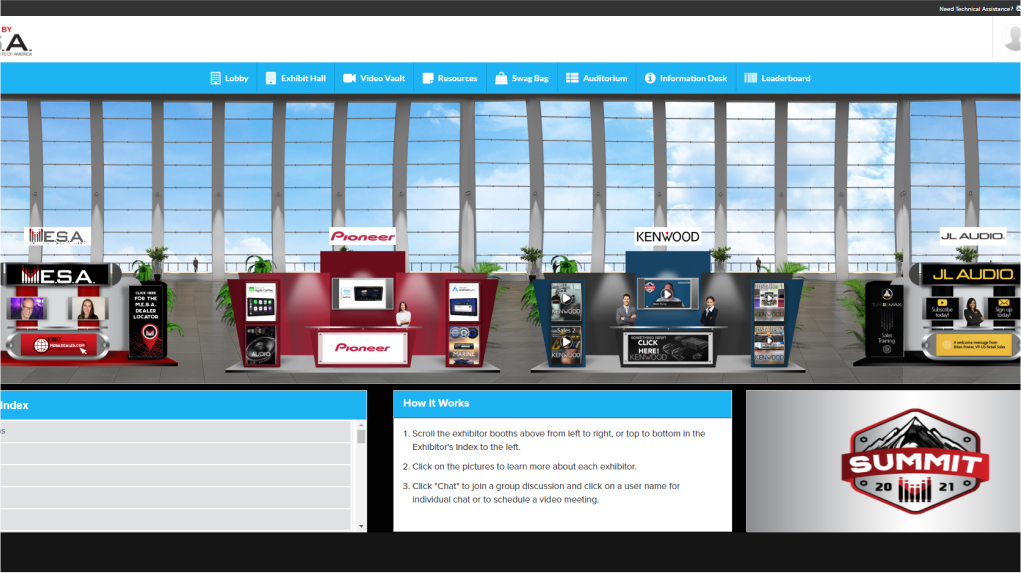This screenshot has height=573, width=1021.
Task: Click the JL Audio booth representative
Action: [973, 312]
